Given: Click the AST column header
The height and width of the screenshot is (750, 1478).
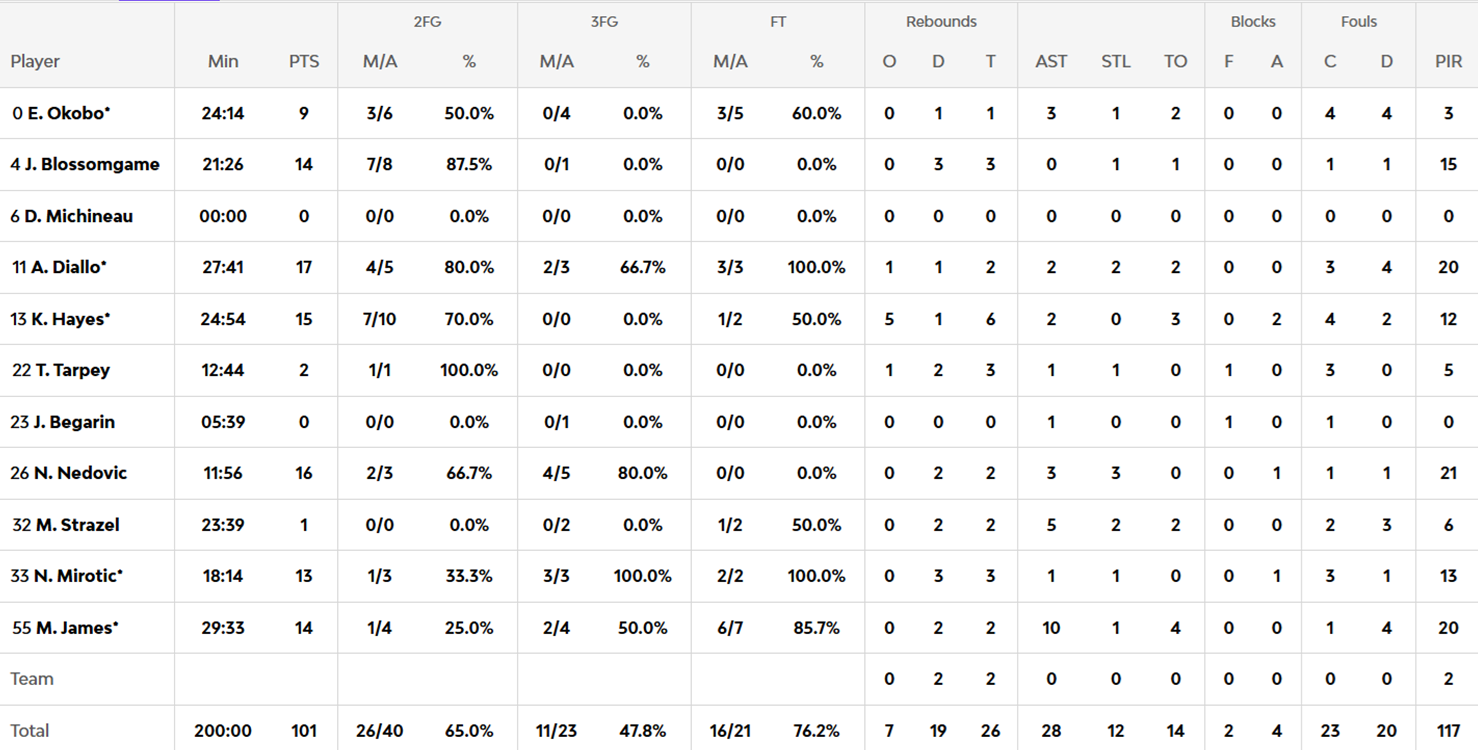Looking at the screenshot, I should (1051, 61).
